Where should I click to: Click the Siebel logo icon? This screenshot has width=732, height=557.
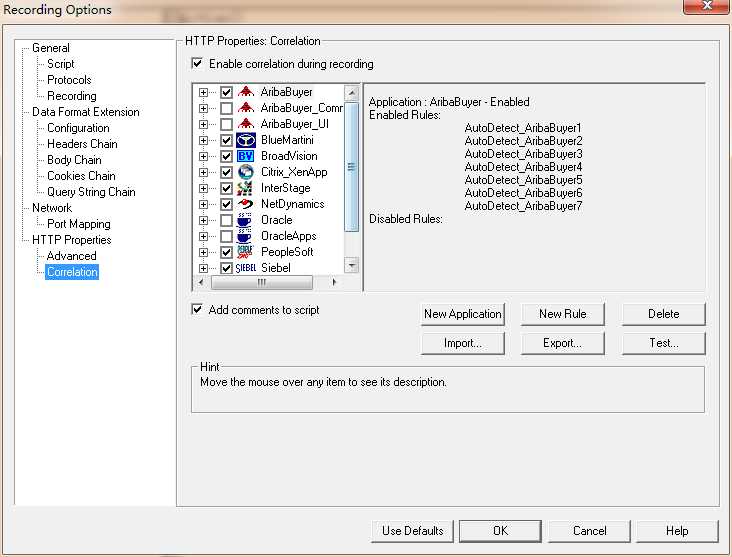coord(246,268)
